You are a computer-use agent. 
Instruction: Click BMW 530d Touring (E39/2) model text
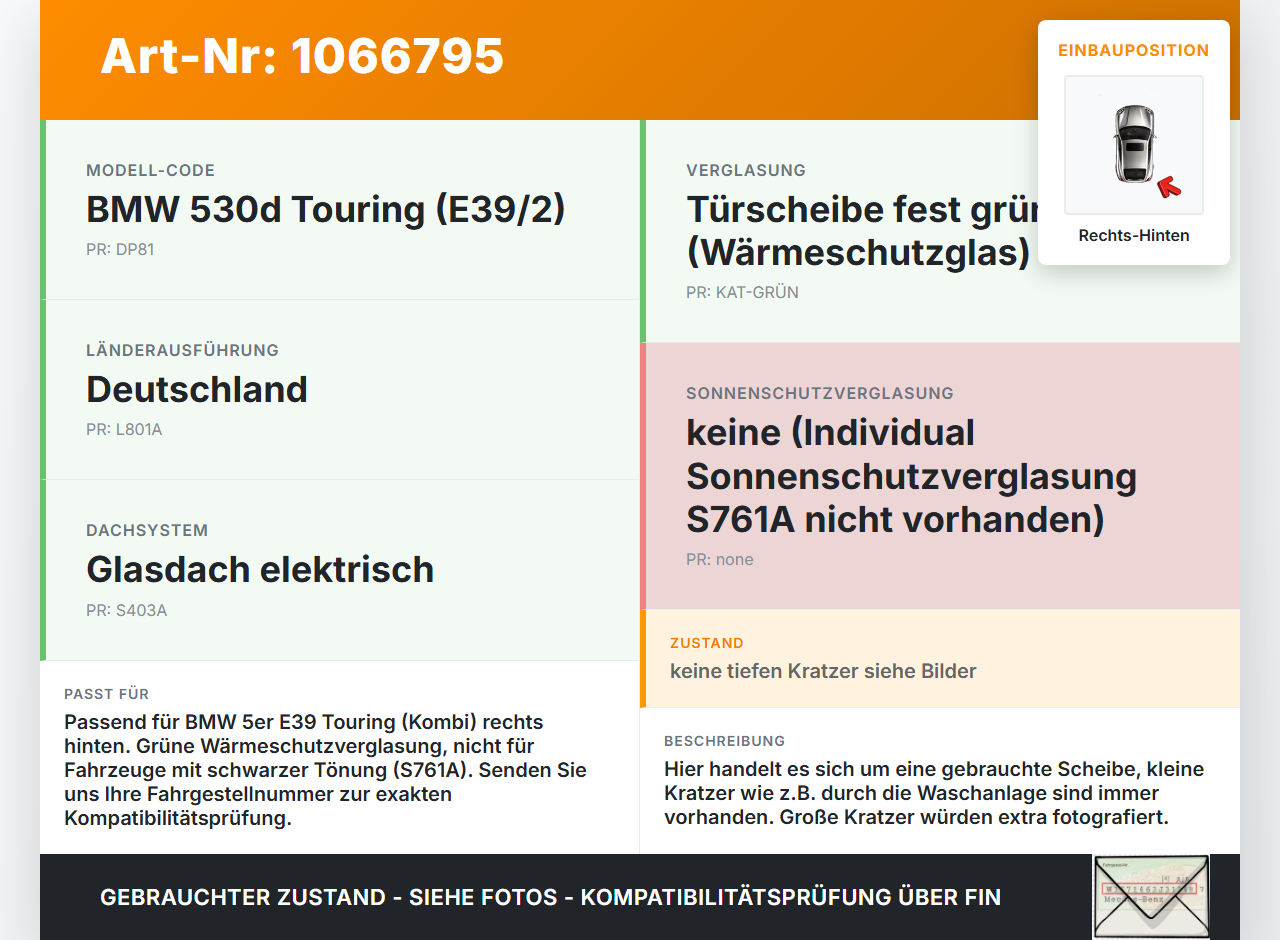click(326, 210)
